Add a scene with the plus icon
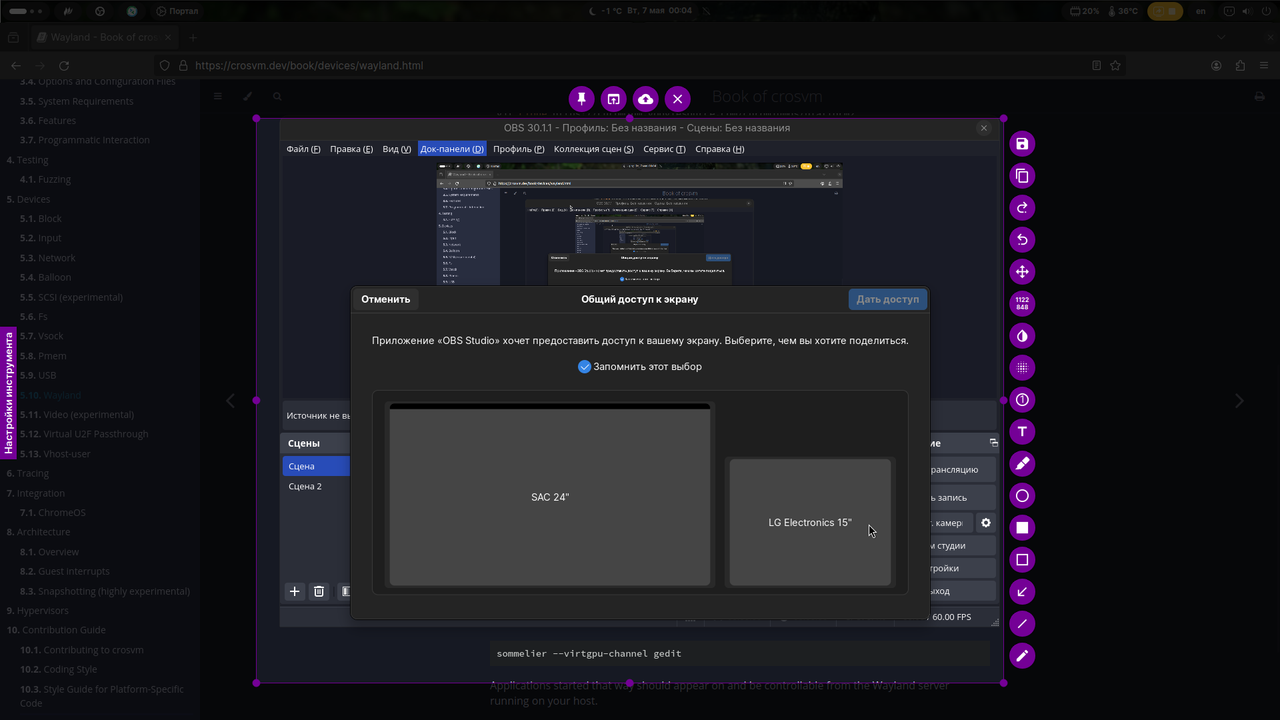This screenshot has width=1280, height=720. pos(295,591)
